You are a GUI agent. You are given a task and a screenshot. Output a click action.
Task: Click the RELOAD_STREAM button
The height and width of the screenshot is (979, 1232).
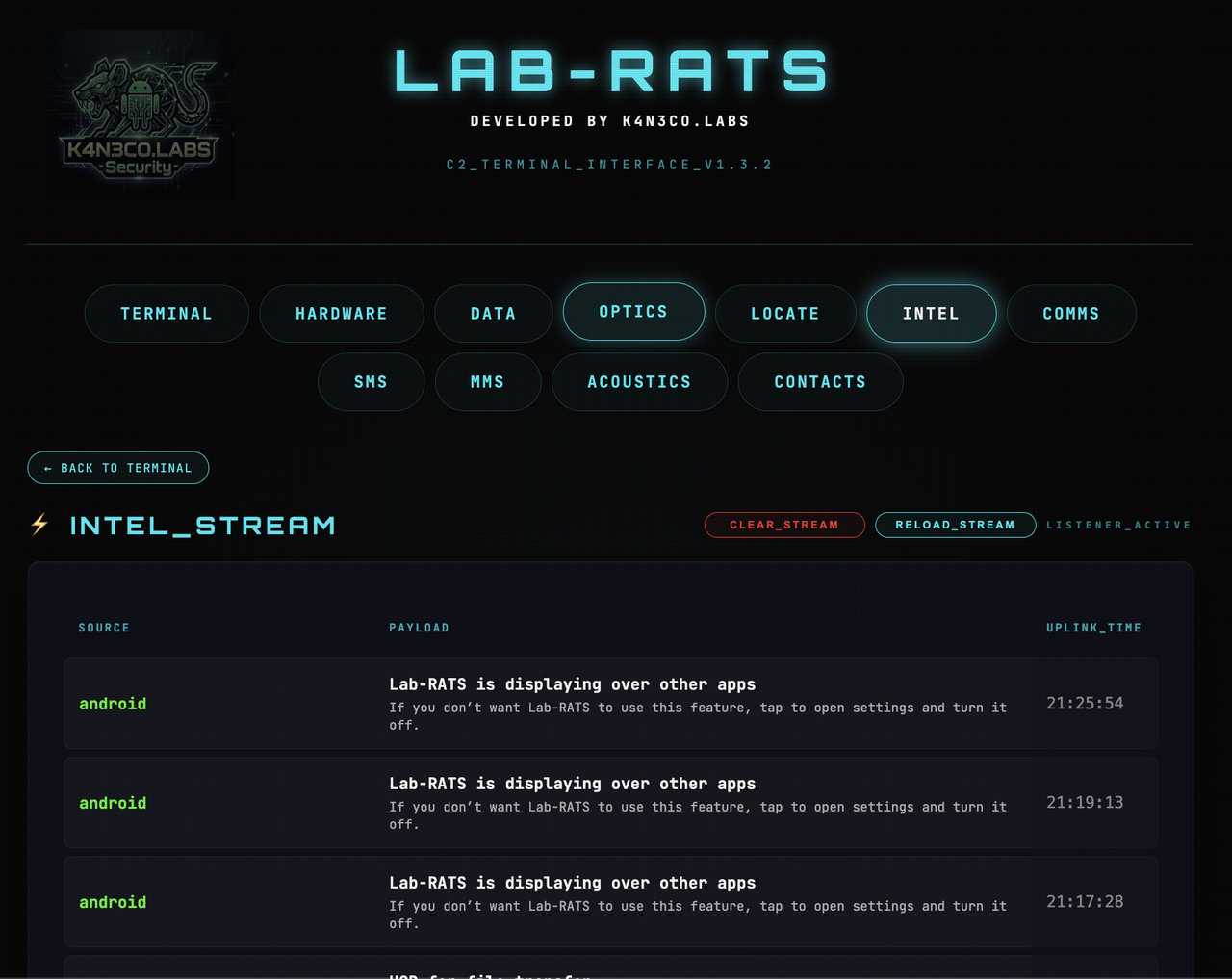tap(956, 525)
